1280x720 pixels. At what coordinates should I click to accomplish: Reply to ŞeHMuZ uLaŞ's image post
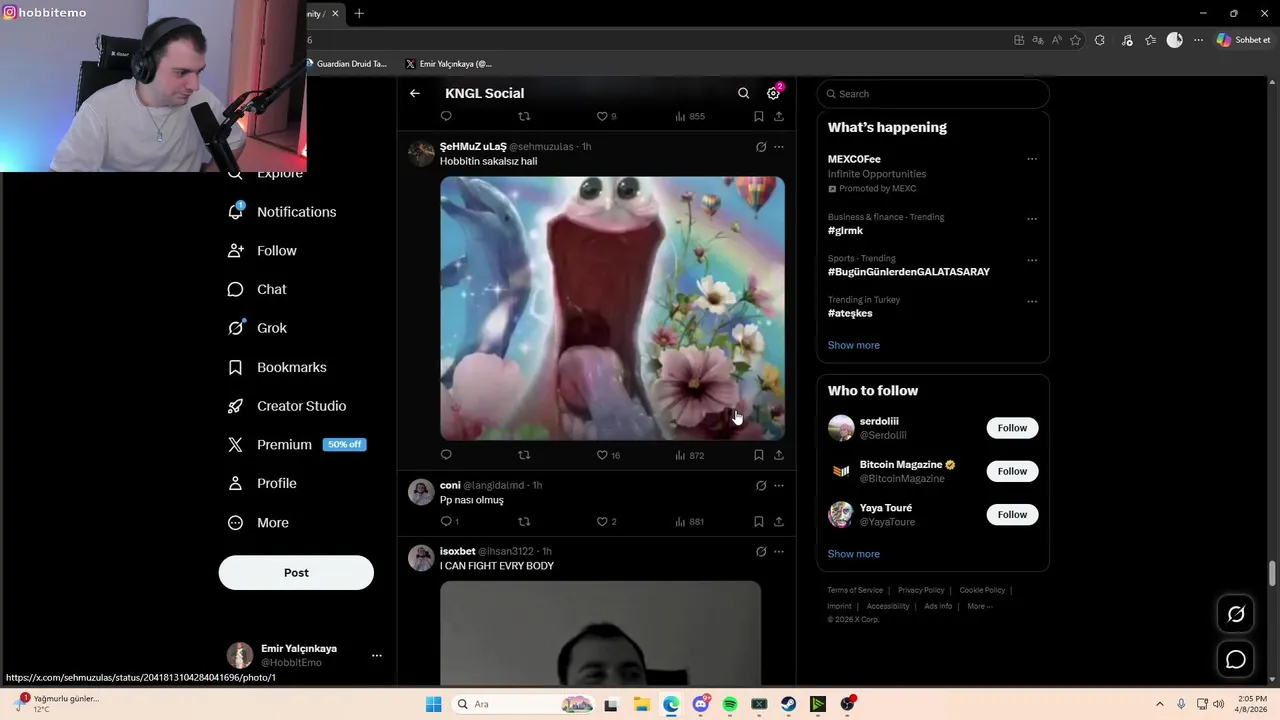tap(446, 455)
